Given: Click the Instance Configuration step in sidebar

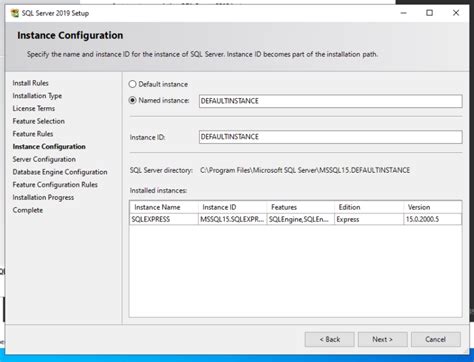Looking at the screenshot, I should 49,147.
